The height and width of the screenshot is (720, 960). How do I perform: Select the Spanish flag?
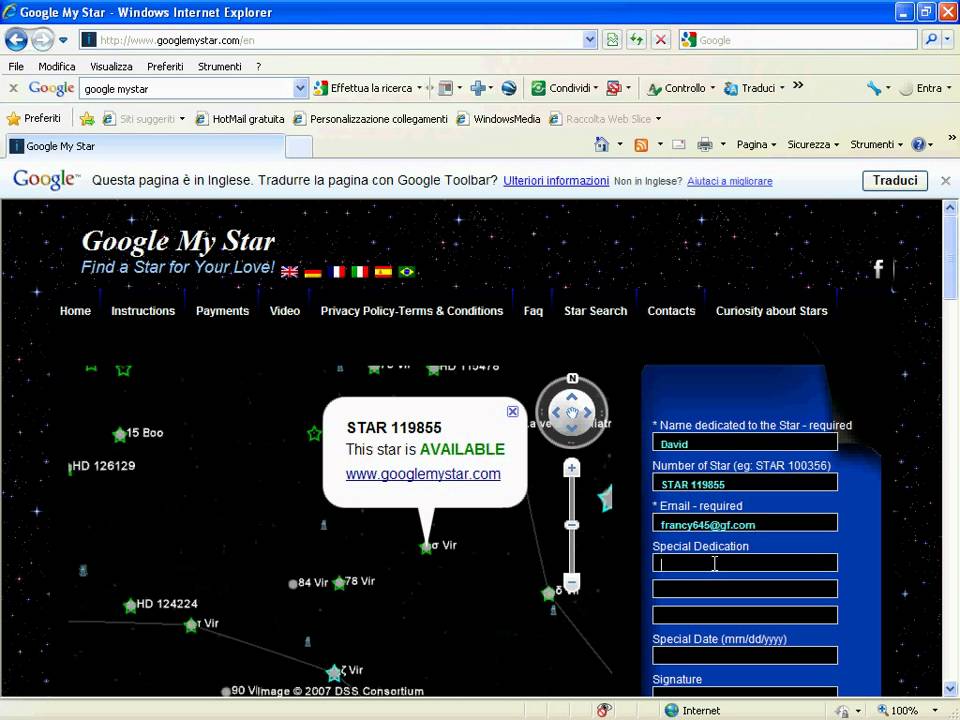pyautogui.click(x=383, y=272)
